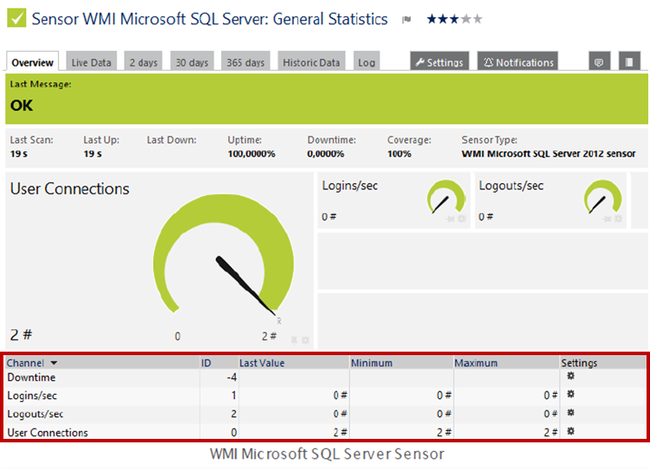The height and width of the screenshot is (470, 650).
Task: Click the comment icon button near Notifications
Action: (x=599, y=62)
